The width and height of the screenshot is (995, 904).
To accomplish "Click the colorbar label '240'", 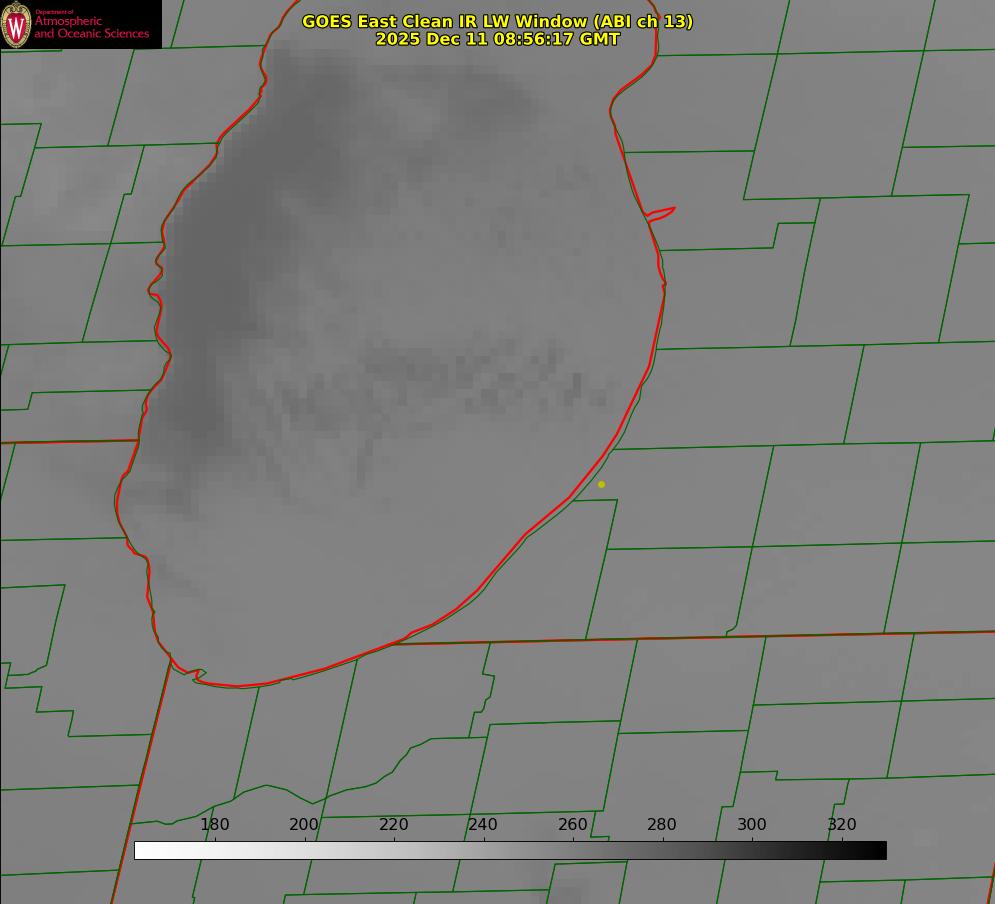I will 483,824.
